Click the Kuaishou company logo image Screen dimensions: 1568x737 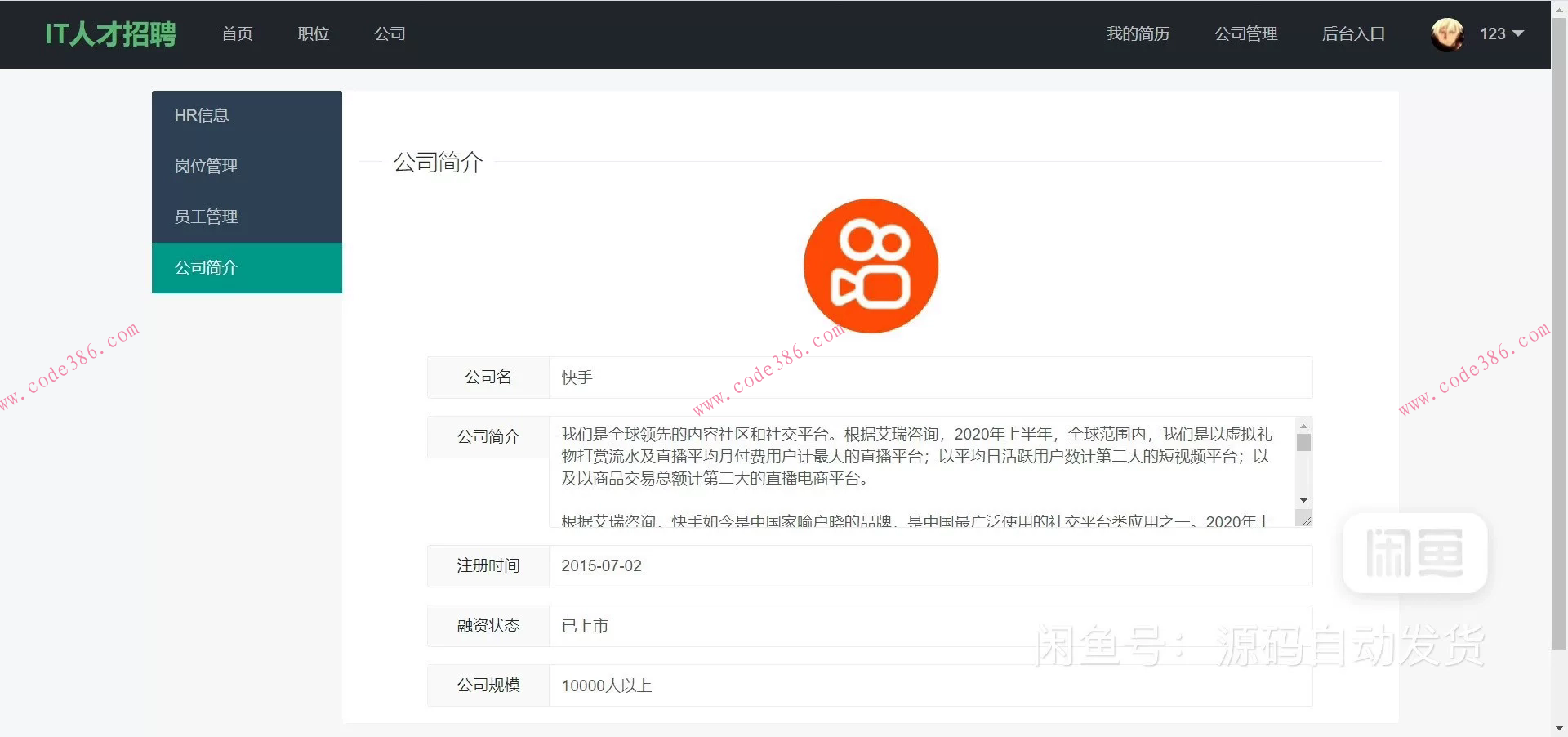870,266
